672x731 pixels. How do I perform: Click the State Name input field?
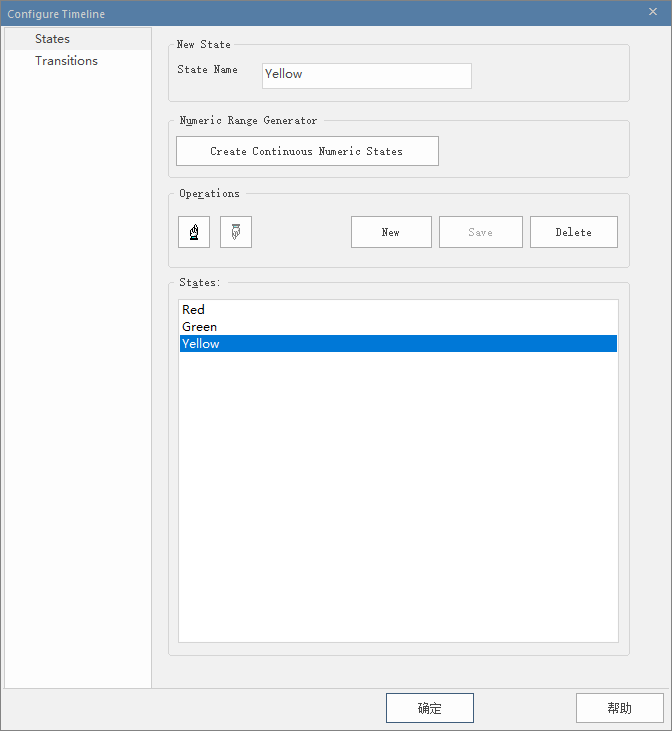[367, 76]
